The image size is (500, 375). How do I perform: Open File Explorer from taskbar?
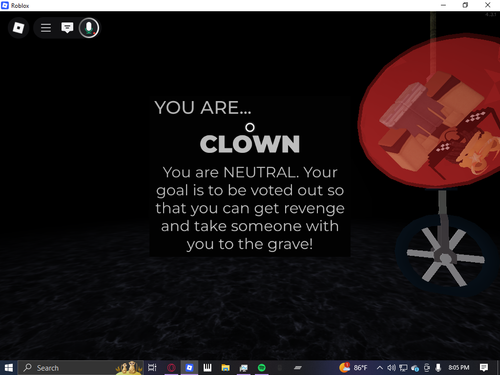(x=226, y=368)
